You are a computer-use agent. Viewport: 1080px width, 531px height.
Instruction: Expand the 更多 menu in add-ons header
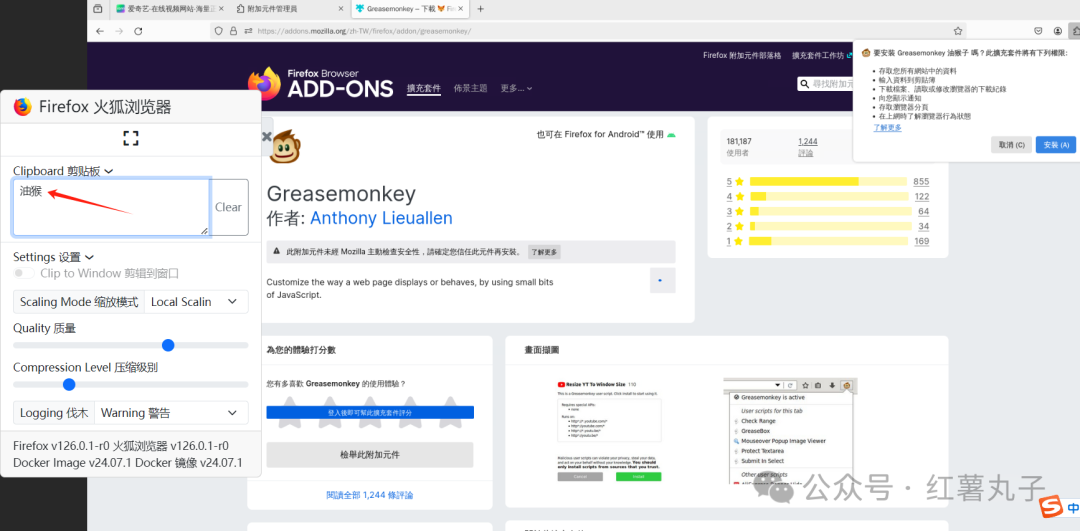516,88
